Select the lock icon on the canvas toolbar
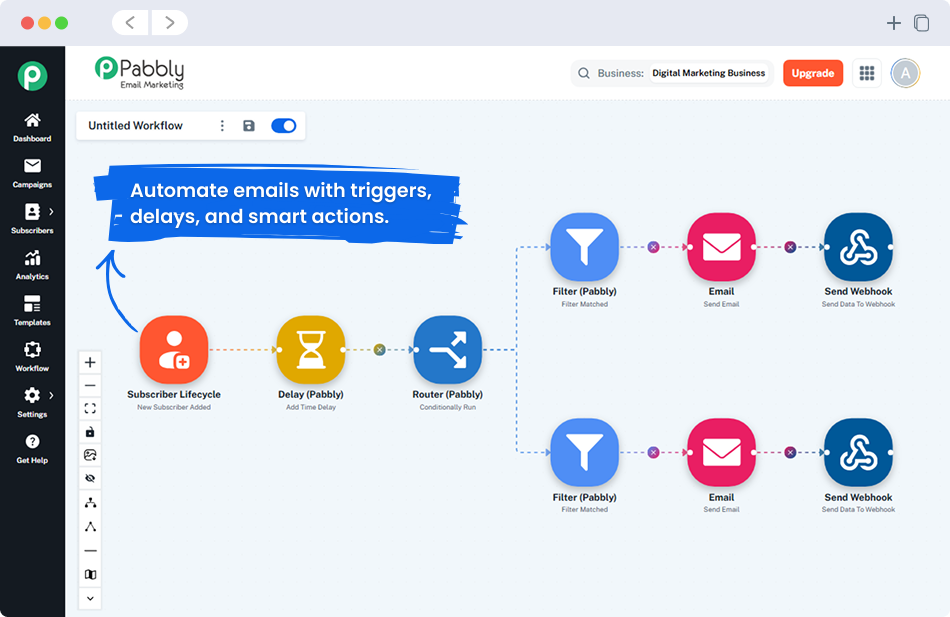Viewport: 950px width, 617px height. click(90, 431)
